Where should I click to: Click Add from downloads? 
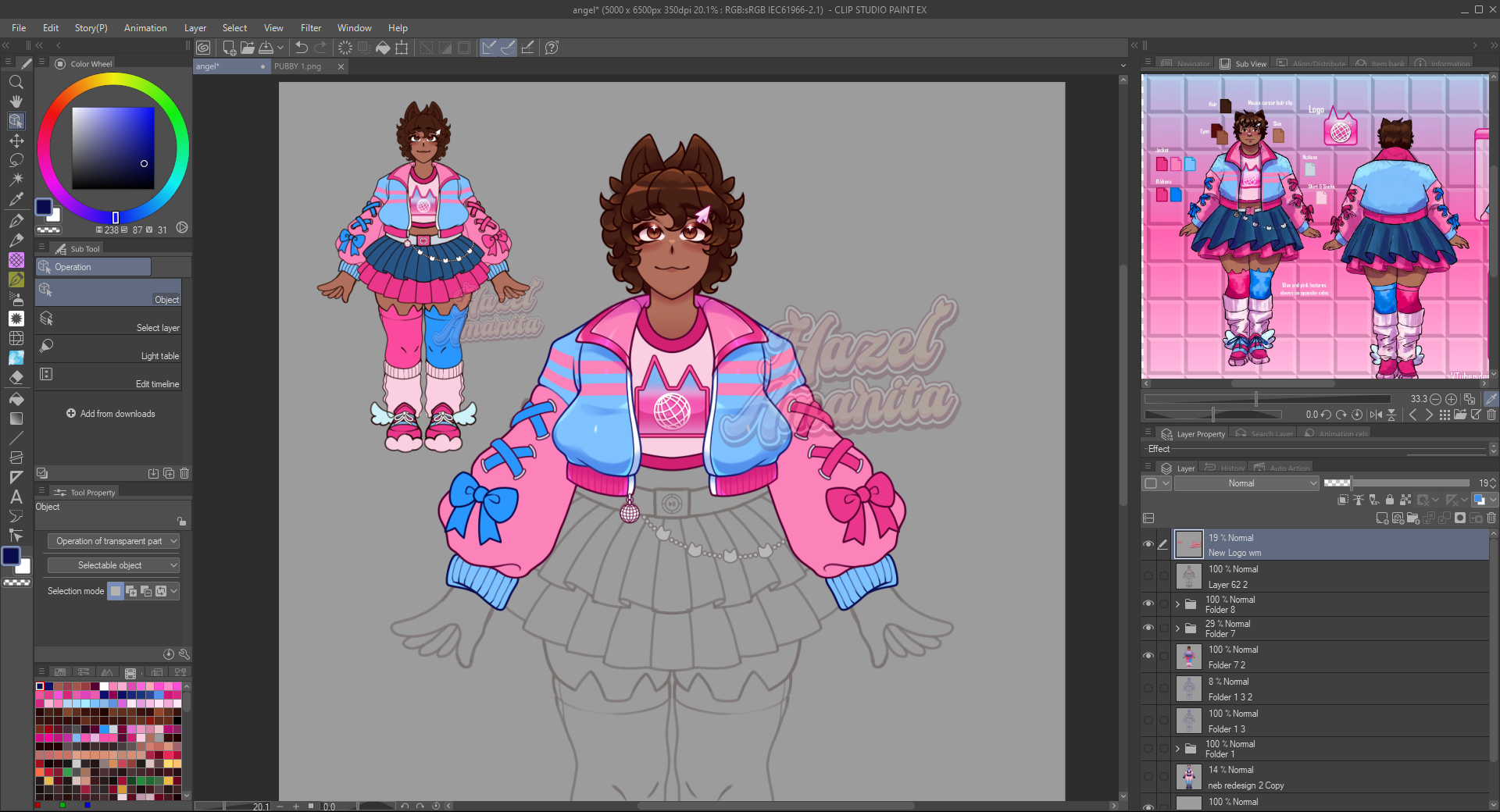point(110,414)
